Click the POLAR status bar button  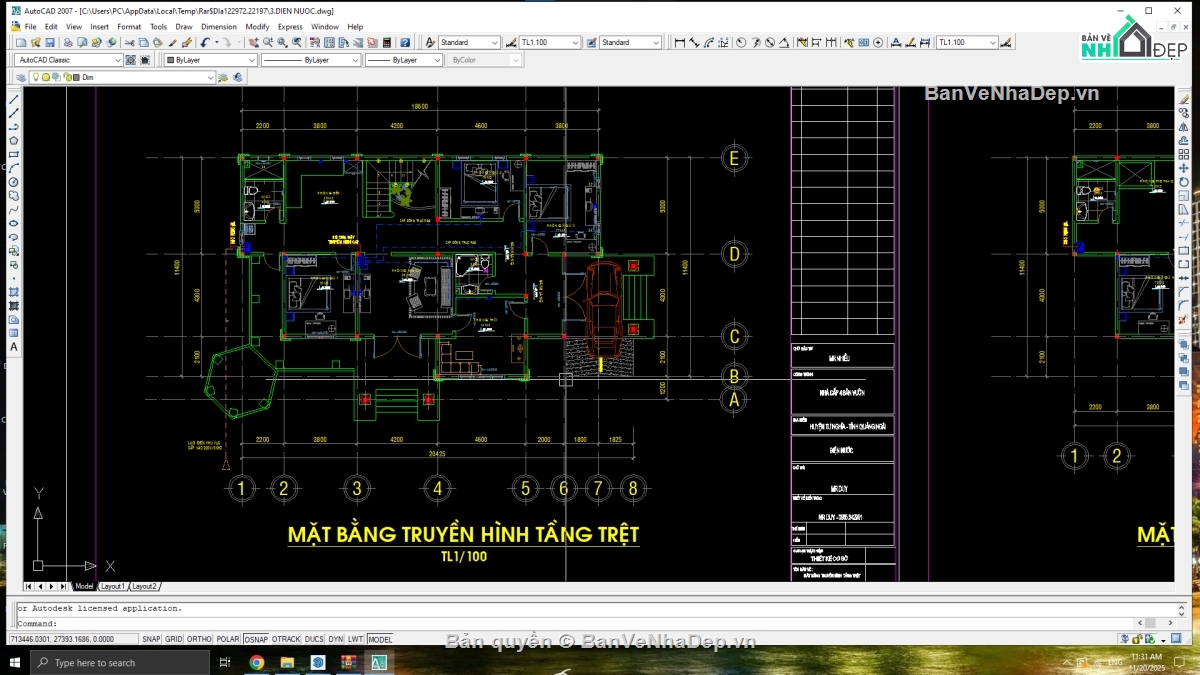click(228, 639)
